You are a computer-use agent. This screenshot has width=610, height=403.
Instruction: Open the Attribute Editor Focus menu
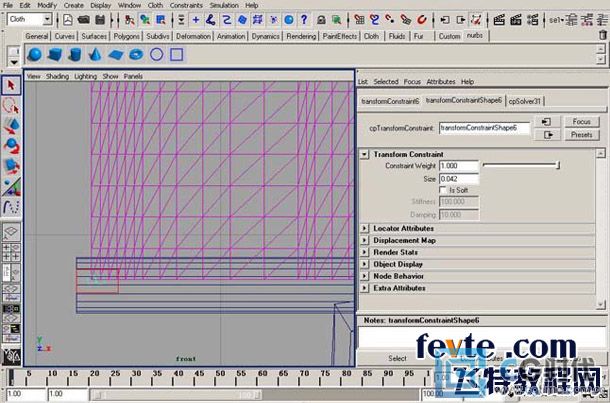412,82
